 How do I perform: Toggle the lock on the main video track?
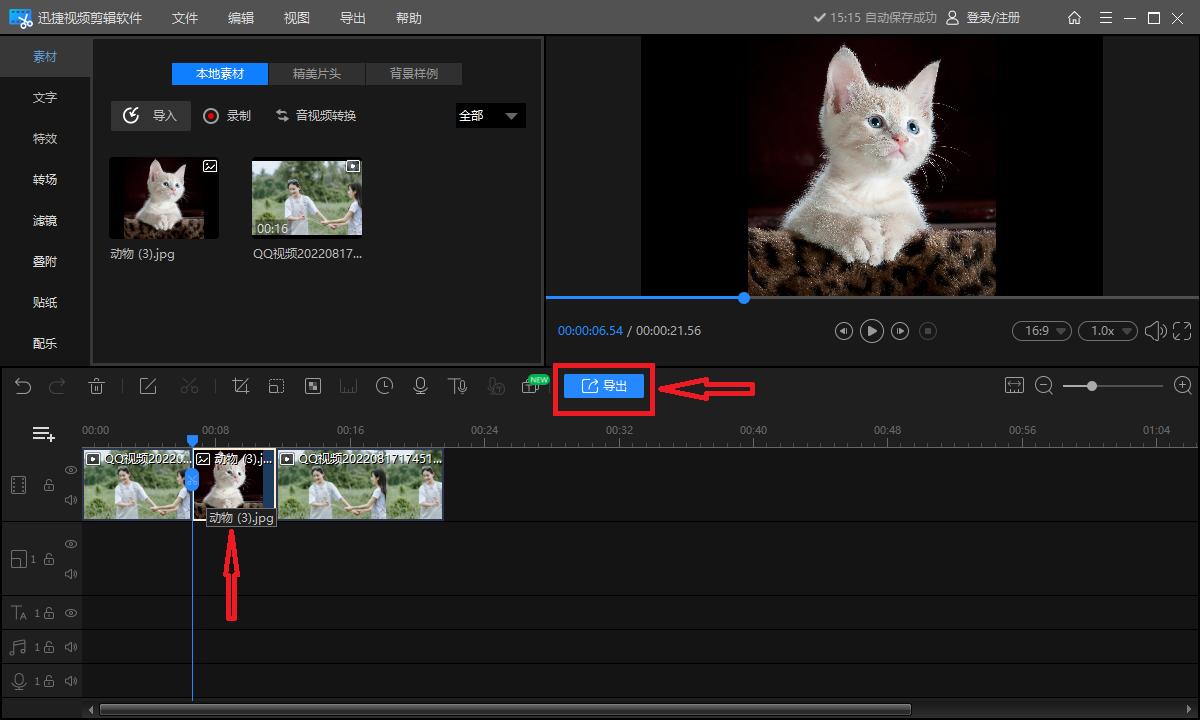[48, 485]
